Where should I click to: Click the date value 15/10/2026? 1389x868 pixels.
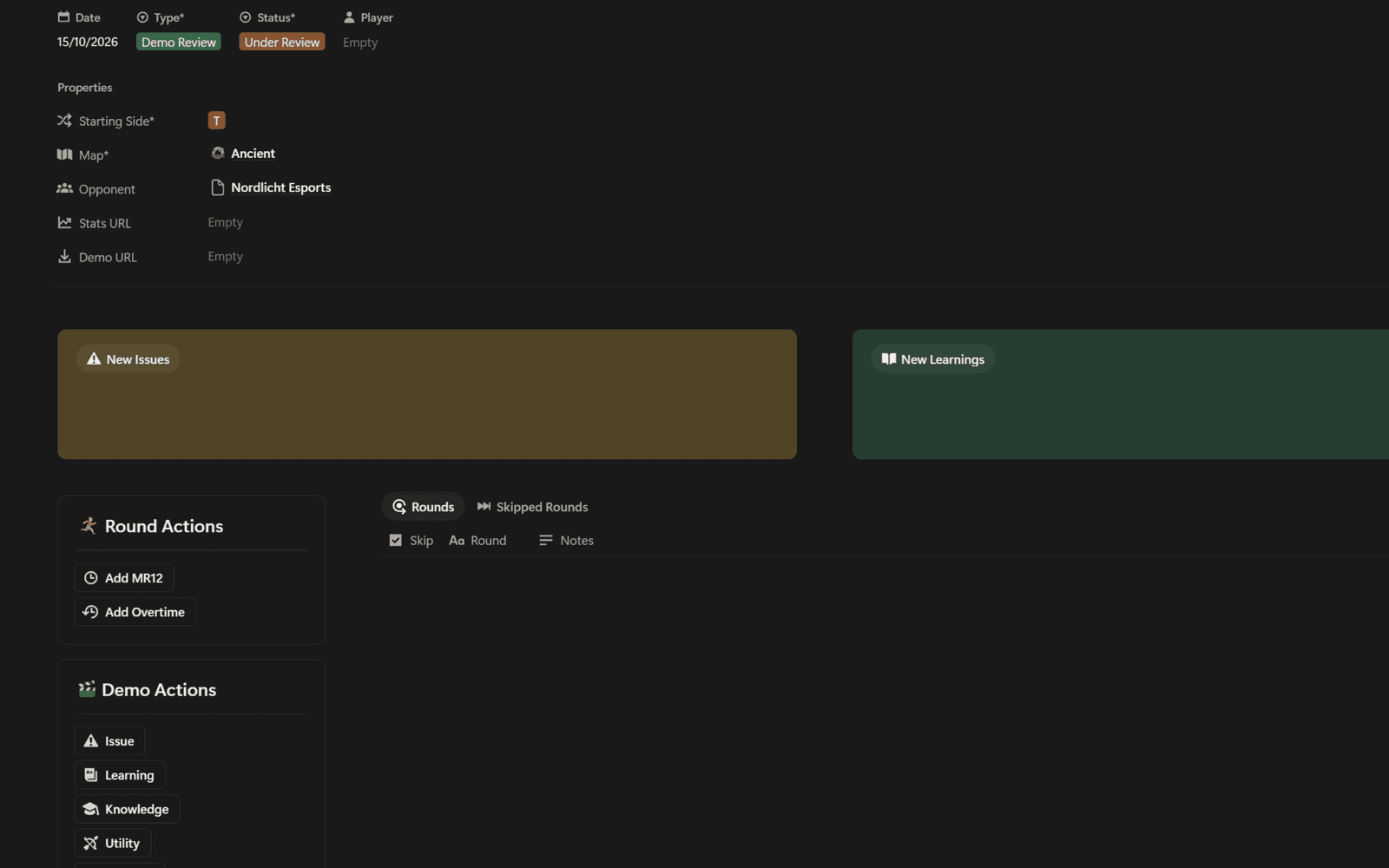point(88,42)
